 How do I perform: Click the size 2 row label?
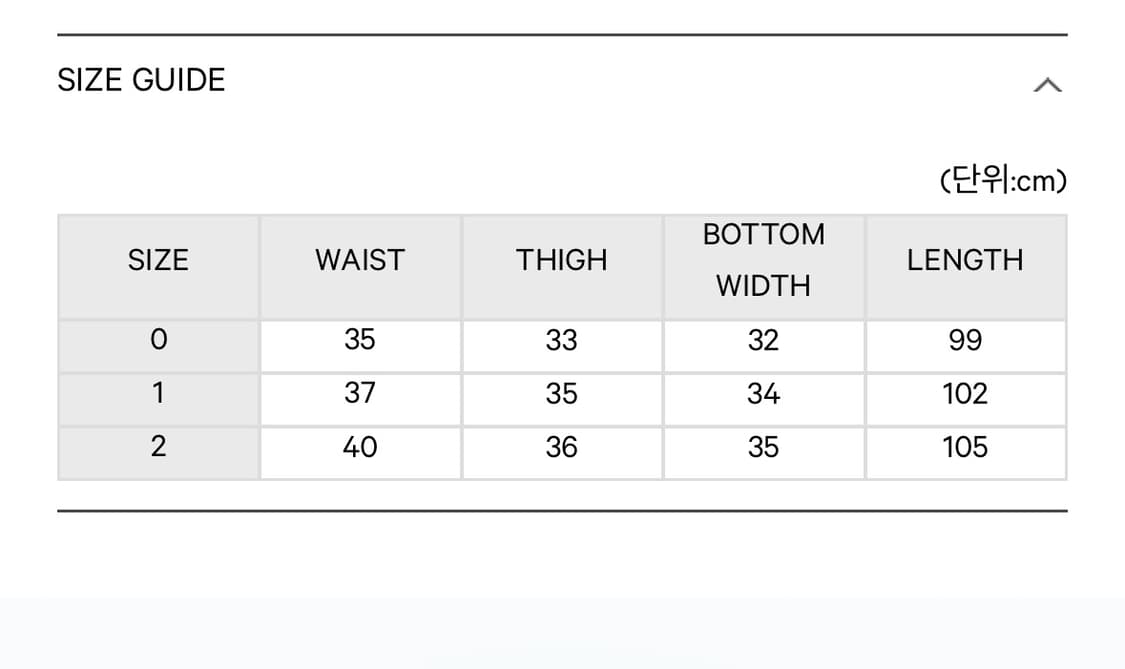159,446
